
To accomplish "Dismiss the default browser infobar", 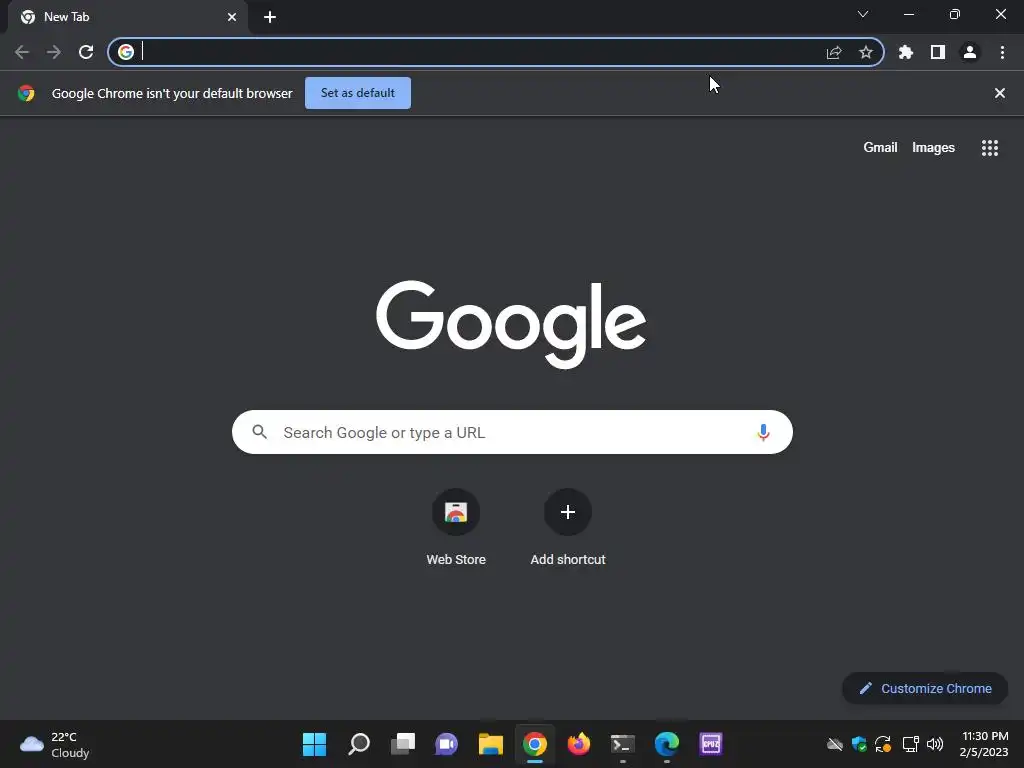I will tap(1000, 93).
